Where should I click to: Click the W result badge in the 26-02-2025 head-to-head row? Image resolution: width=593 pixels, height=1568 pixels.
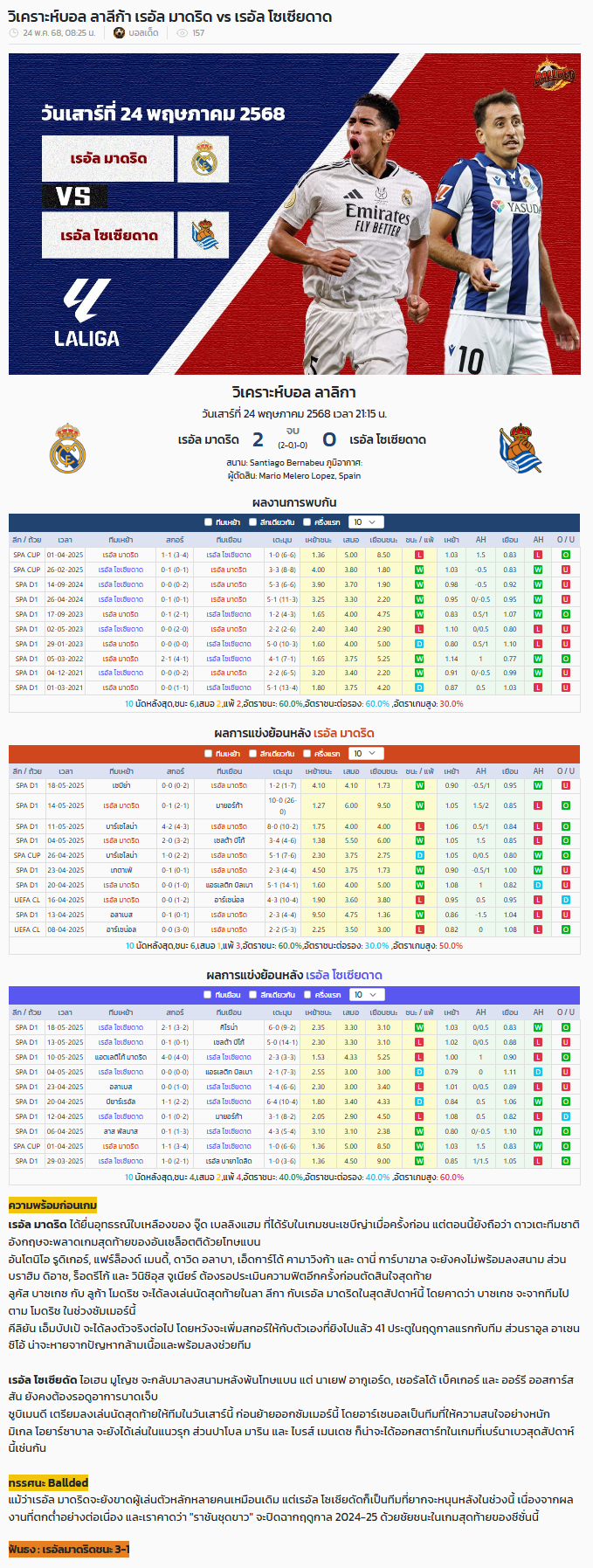419,570
